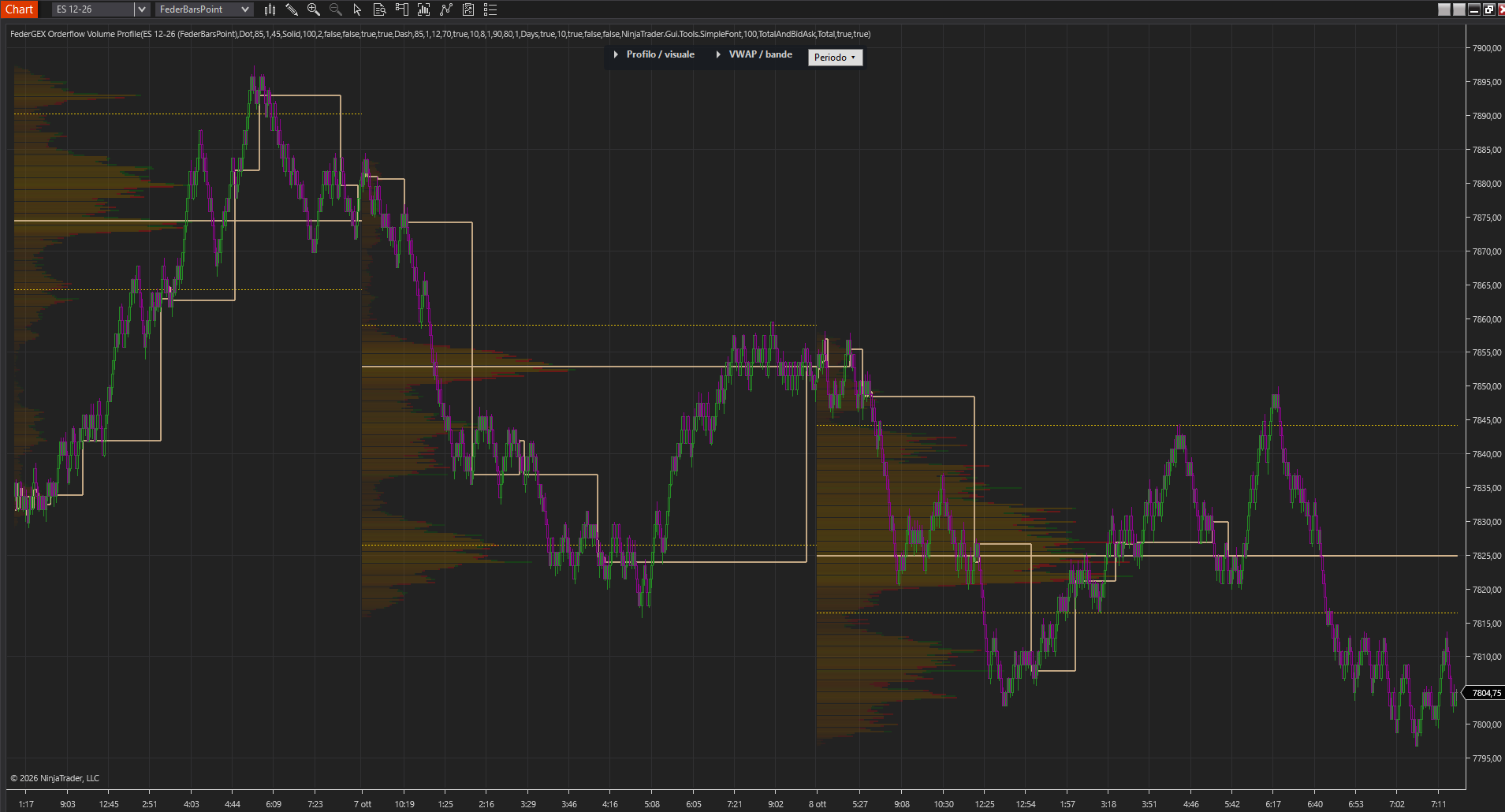This screenshot has width=1505, height=812.
Task: Open the indicators line-graph icon
Action: pyautogui.click(x=446, y=9)
